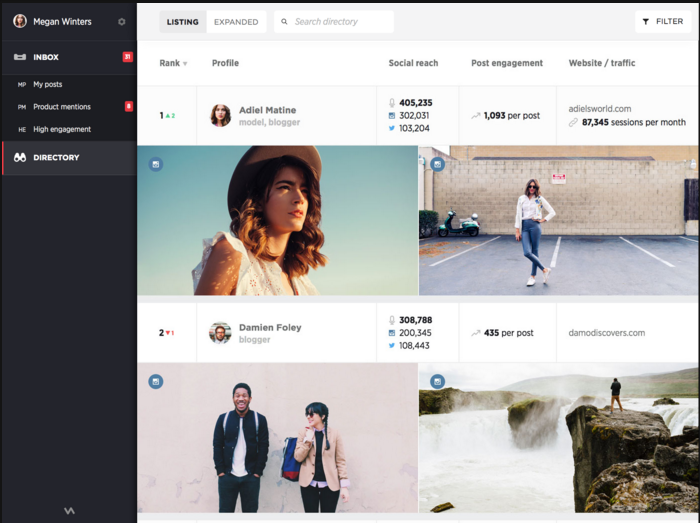Click Damien Foley's avatar photo
700x523 pixels.
220,332
